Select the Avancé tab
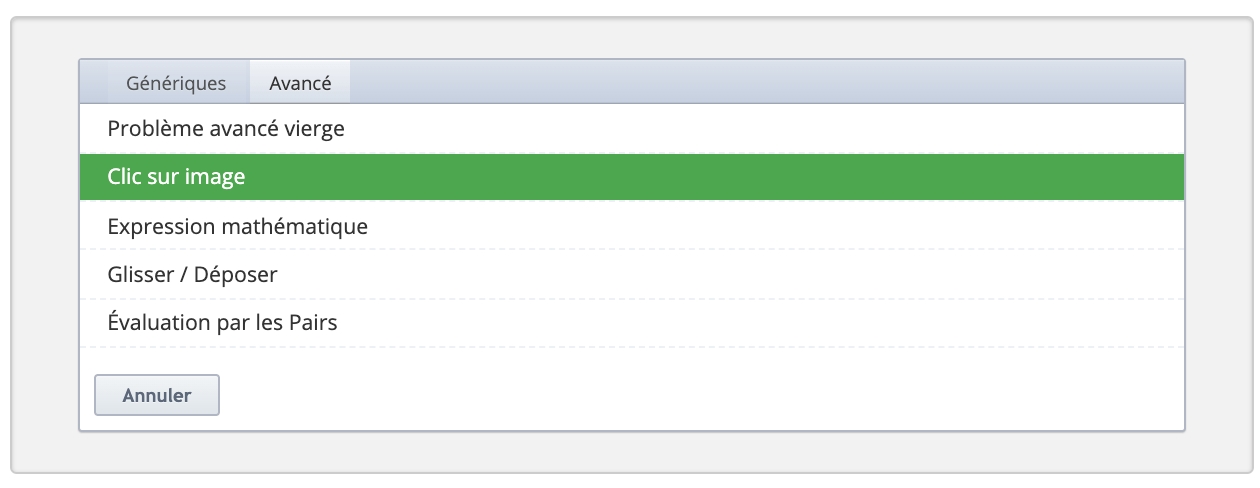Screen dimensions: 1260x488 pos(300,84)
